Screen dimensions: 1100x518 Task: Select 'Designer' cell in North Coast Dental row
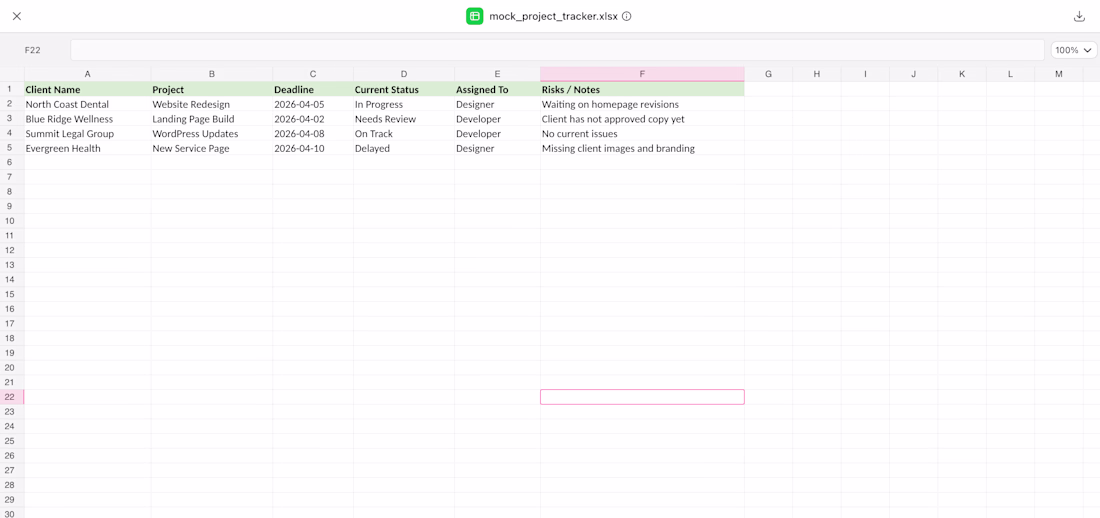coord(497,104)
